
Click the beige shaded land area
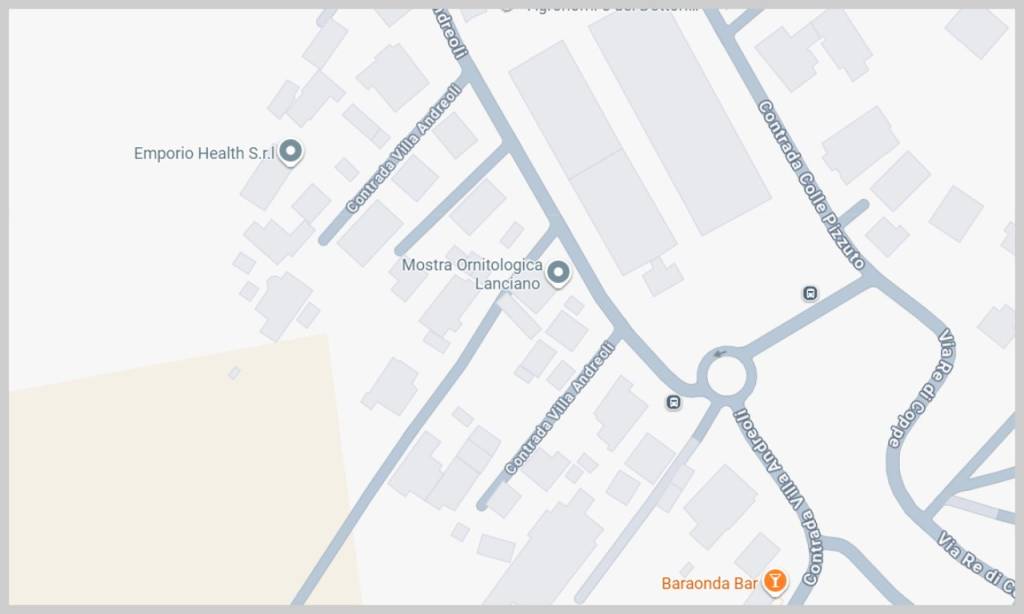tap(176, 483)
